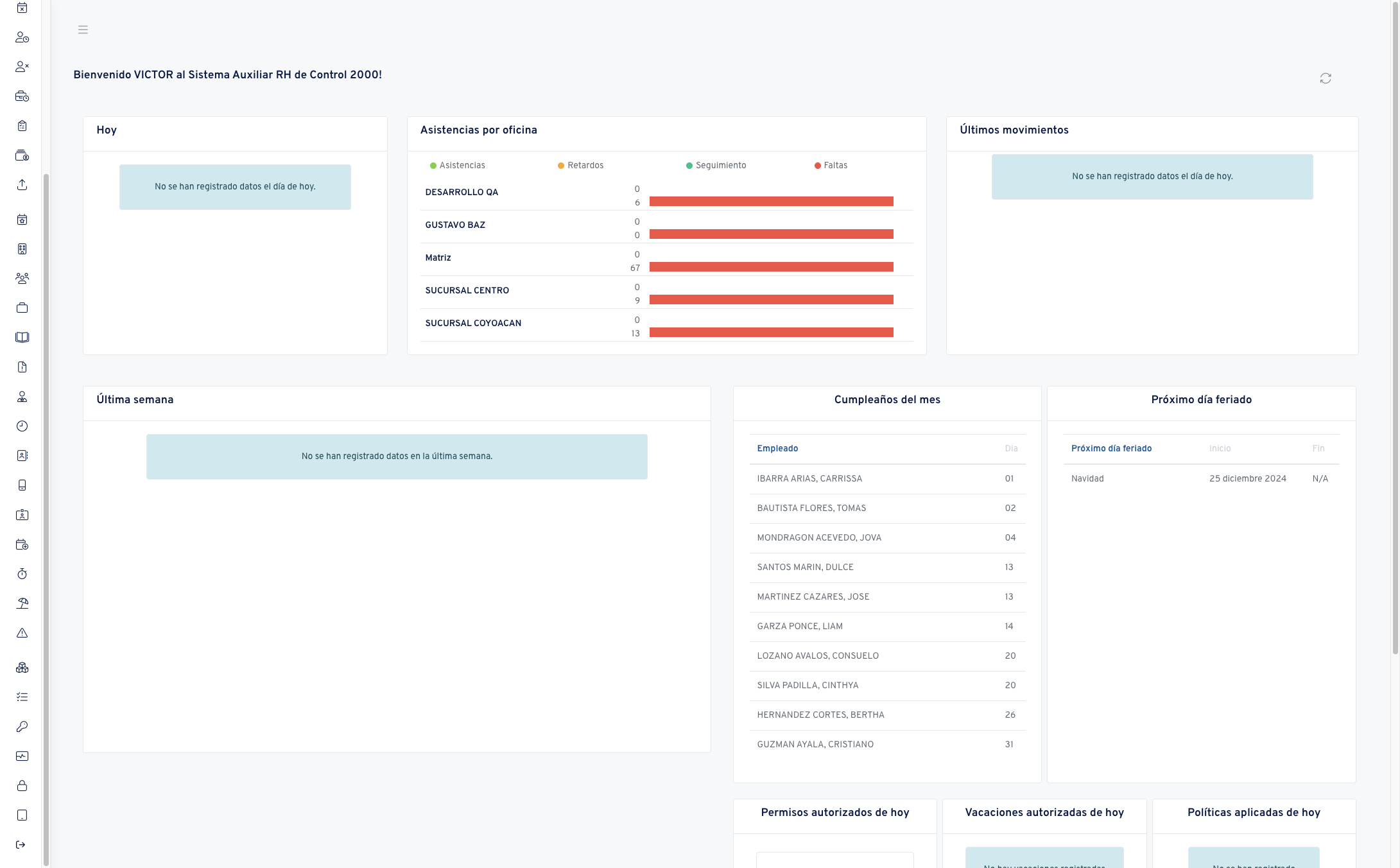The height and width of the screenshot is (868, 1400).
Task: Toggle the Asistencias legend item
Action: (x=458, y=166)
